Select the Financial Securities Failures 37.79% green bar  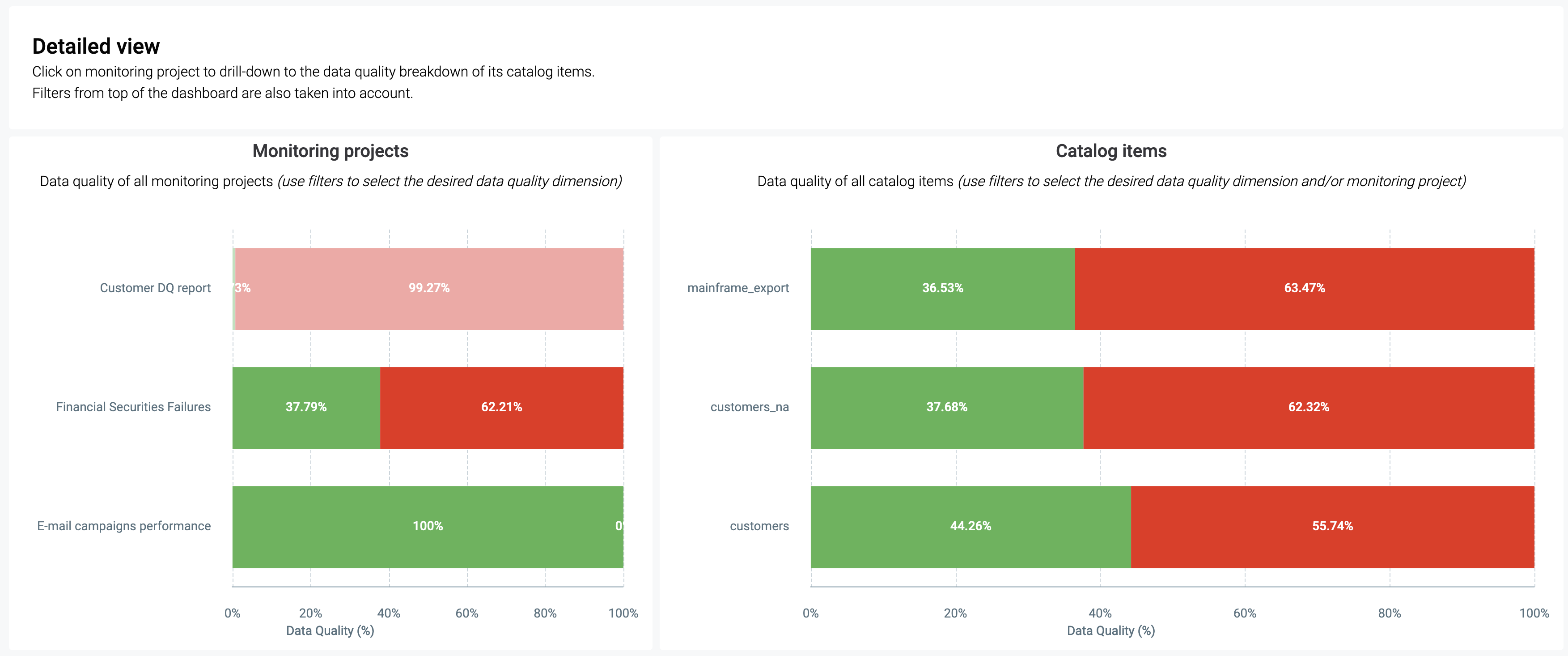(306, 408)
